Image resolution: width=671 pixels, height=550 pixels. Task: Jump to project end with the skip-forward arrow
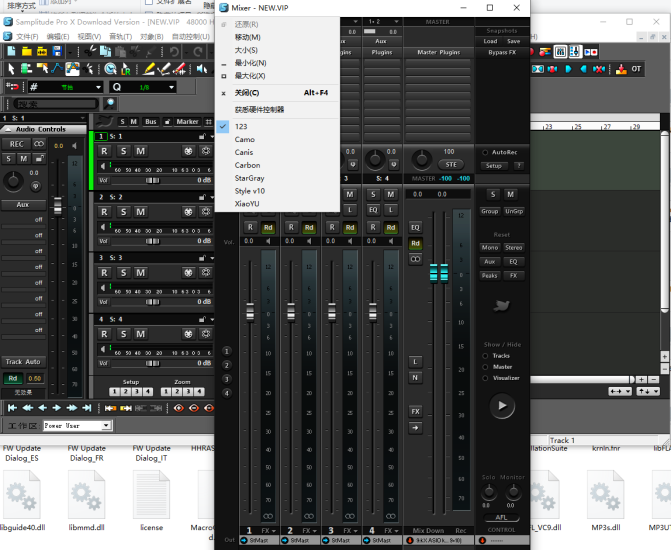pos(87,408)
